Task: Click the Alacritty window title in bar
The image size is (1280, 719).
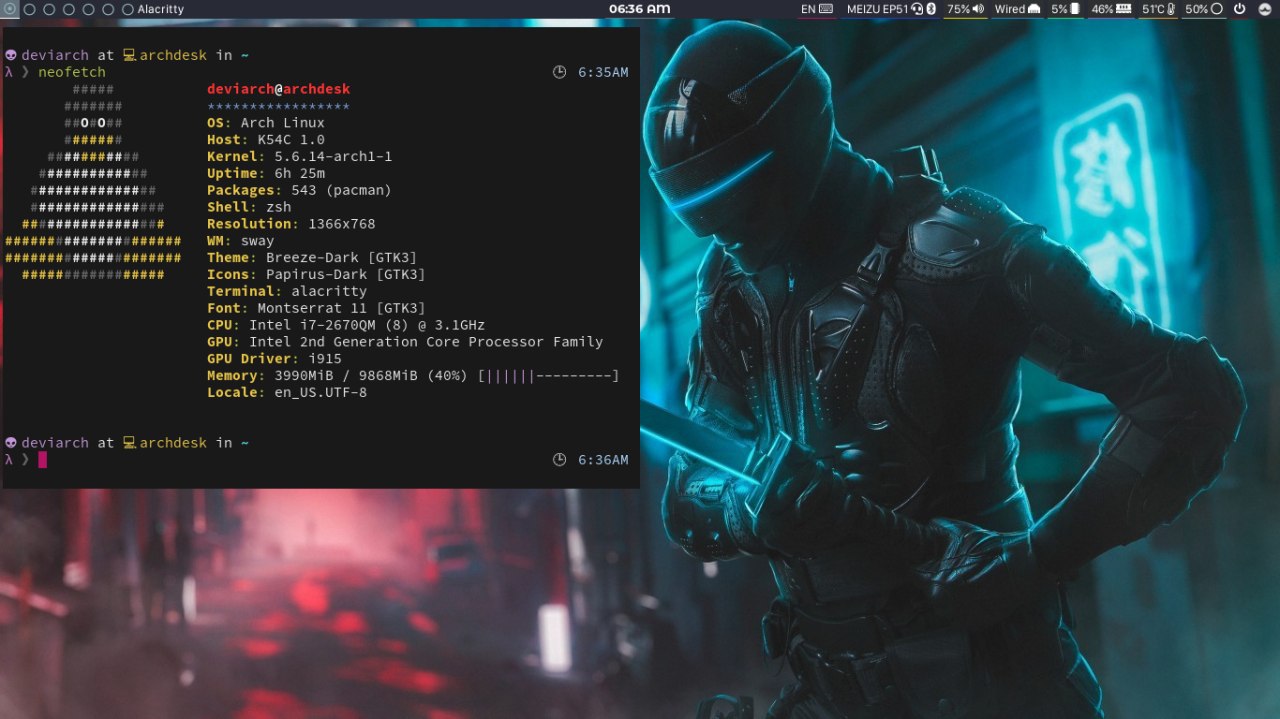Action: coord(161,9)
